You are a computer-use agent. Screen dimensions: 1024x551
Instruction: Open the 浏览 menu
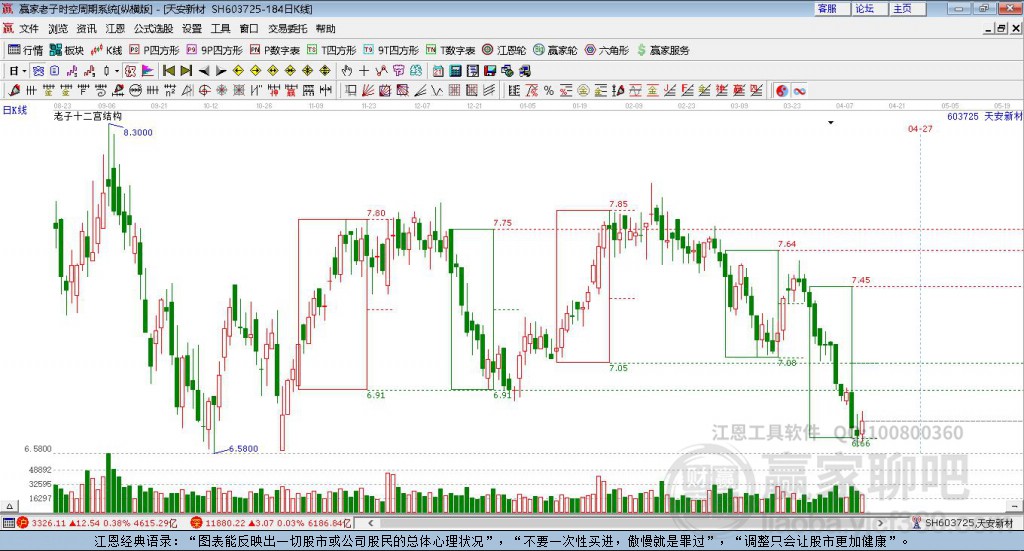(57, 29)
